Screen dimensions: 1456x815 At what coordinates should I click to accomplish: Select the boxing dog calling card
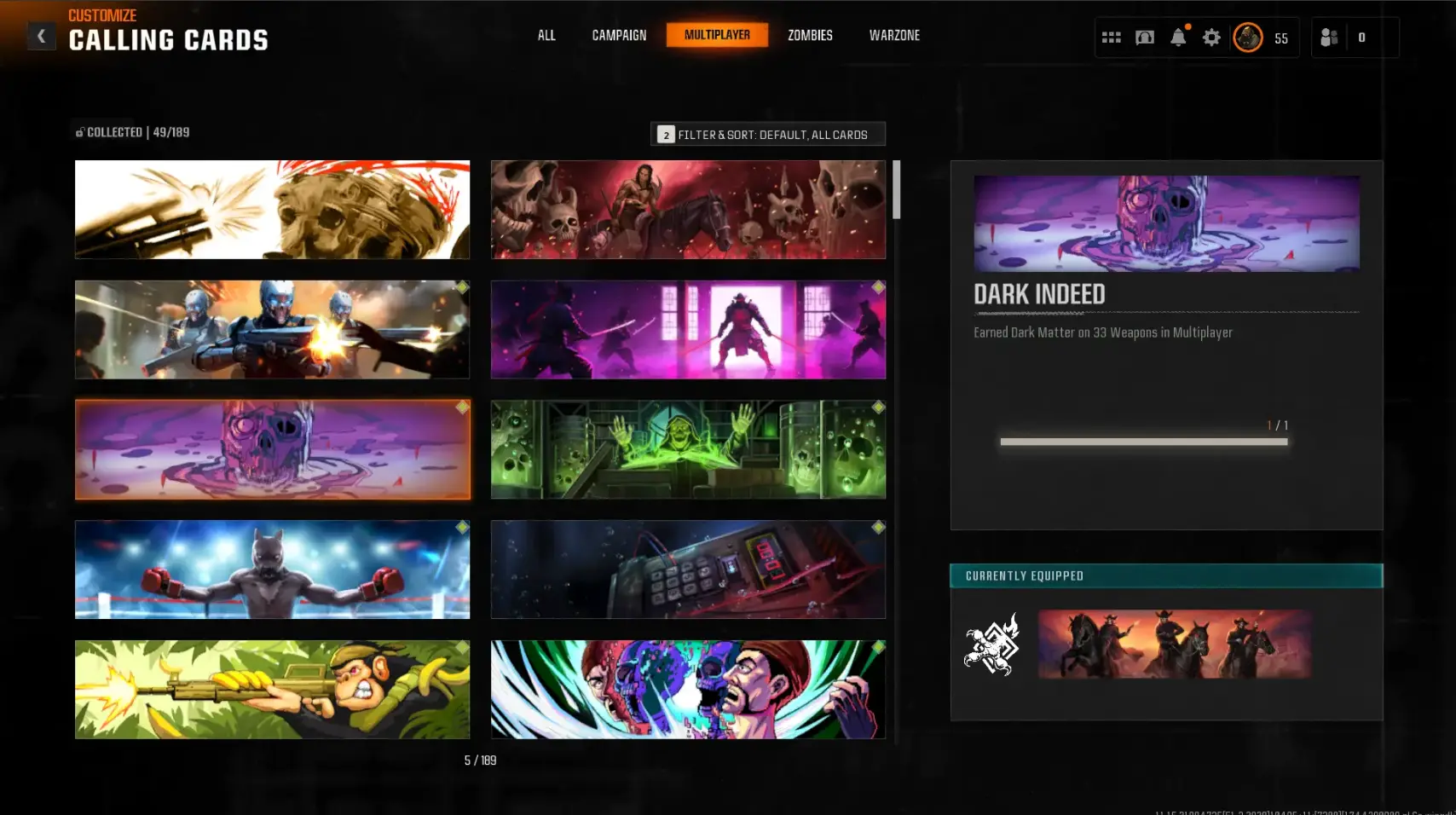[272, 569]
